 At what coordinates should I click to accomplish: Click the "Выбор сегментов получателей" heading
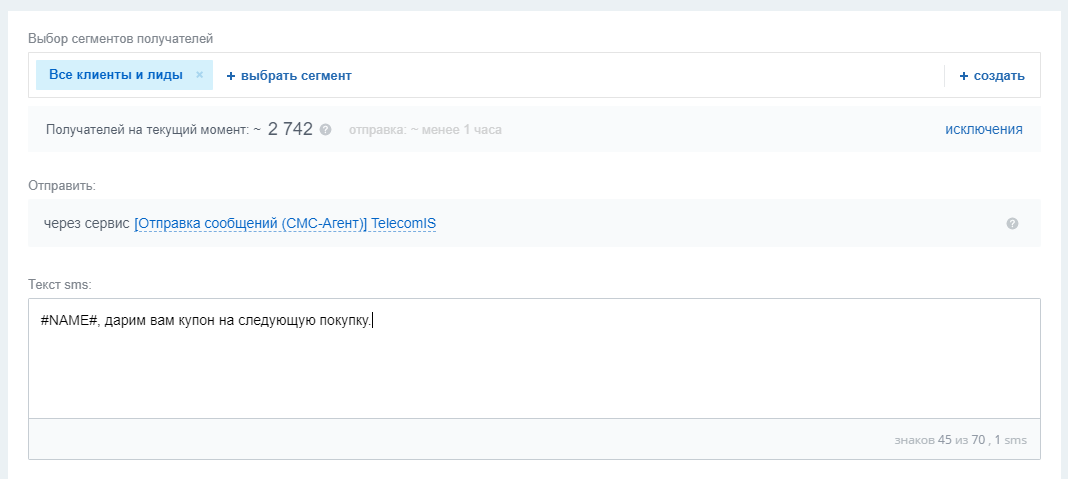tap(120, 39)
